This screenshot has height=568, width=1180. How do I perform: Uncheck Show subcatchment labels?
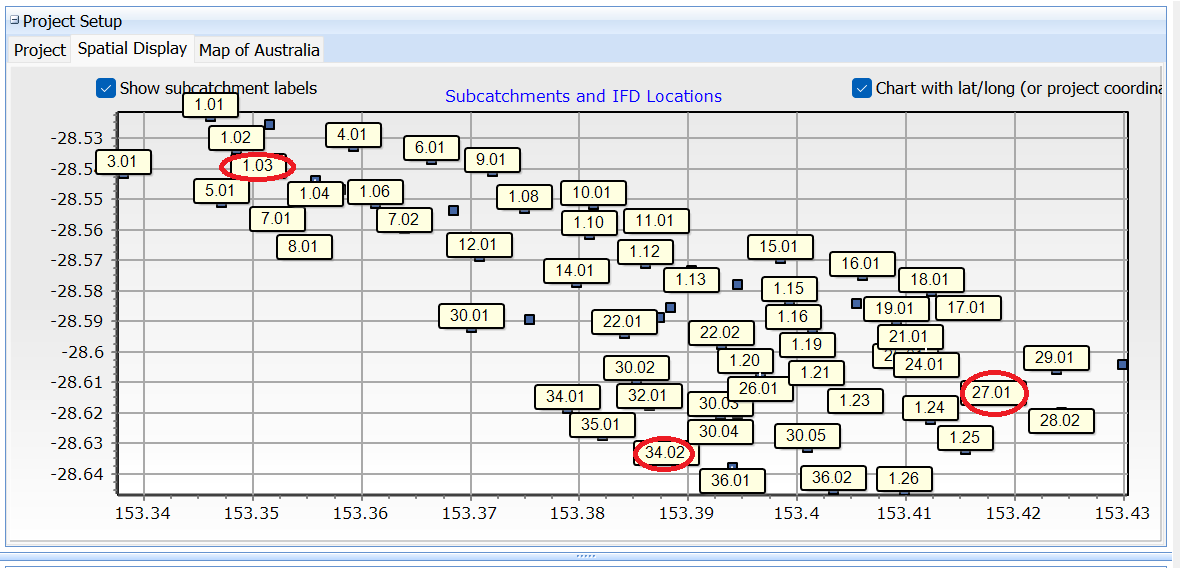click(x=106, y=88)
